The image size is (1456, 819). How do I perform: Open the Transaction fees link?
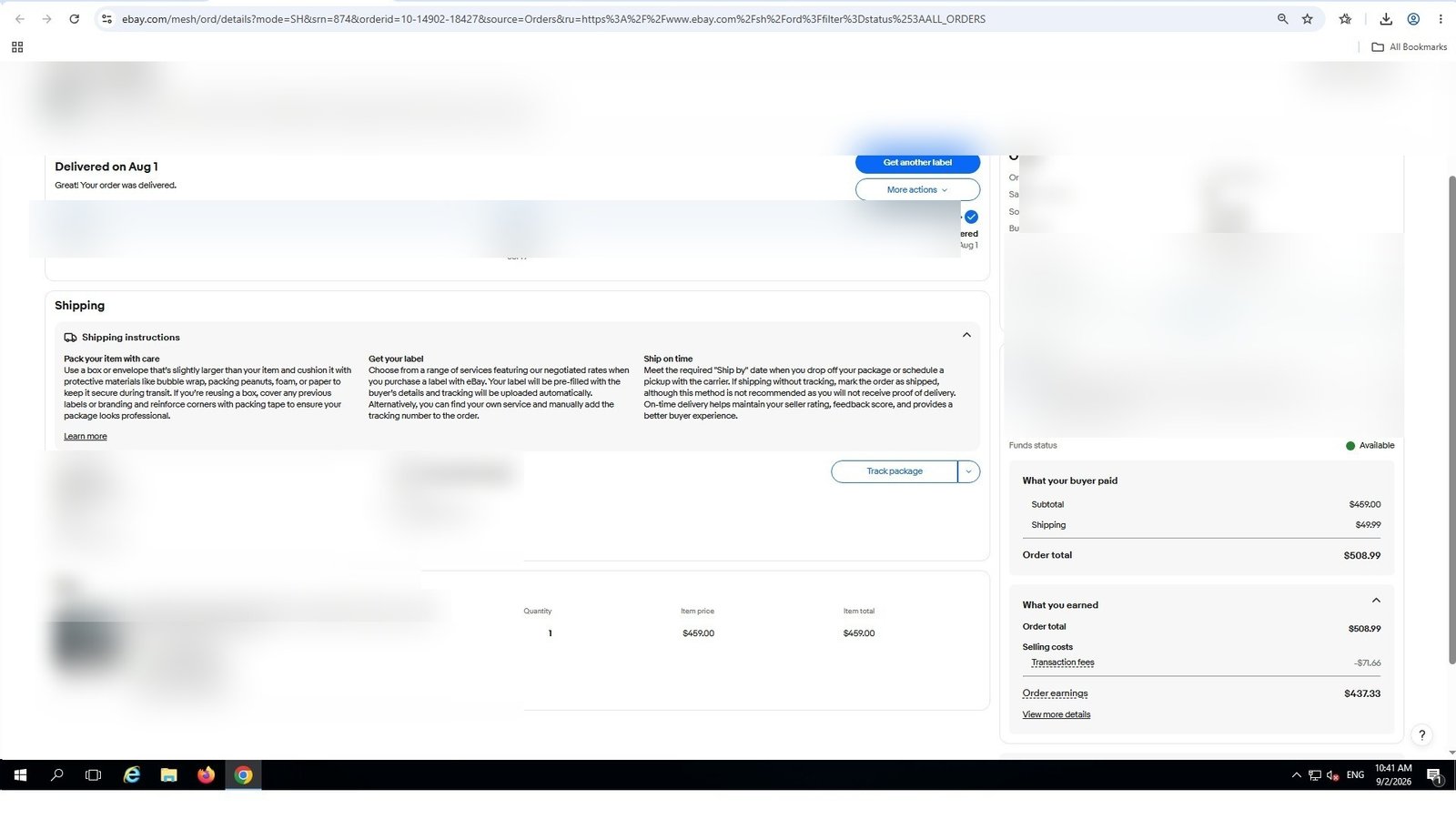pos(1062,662)
